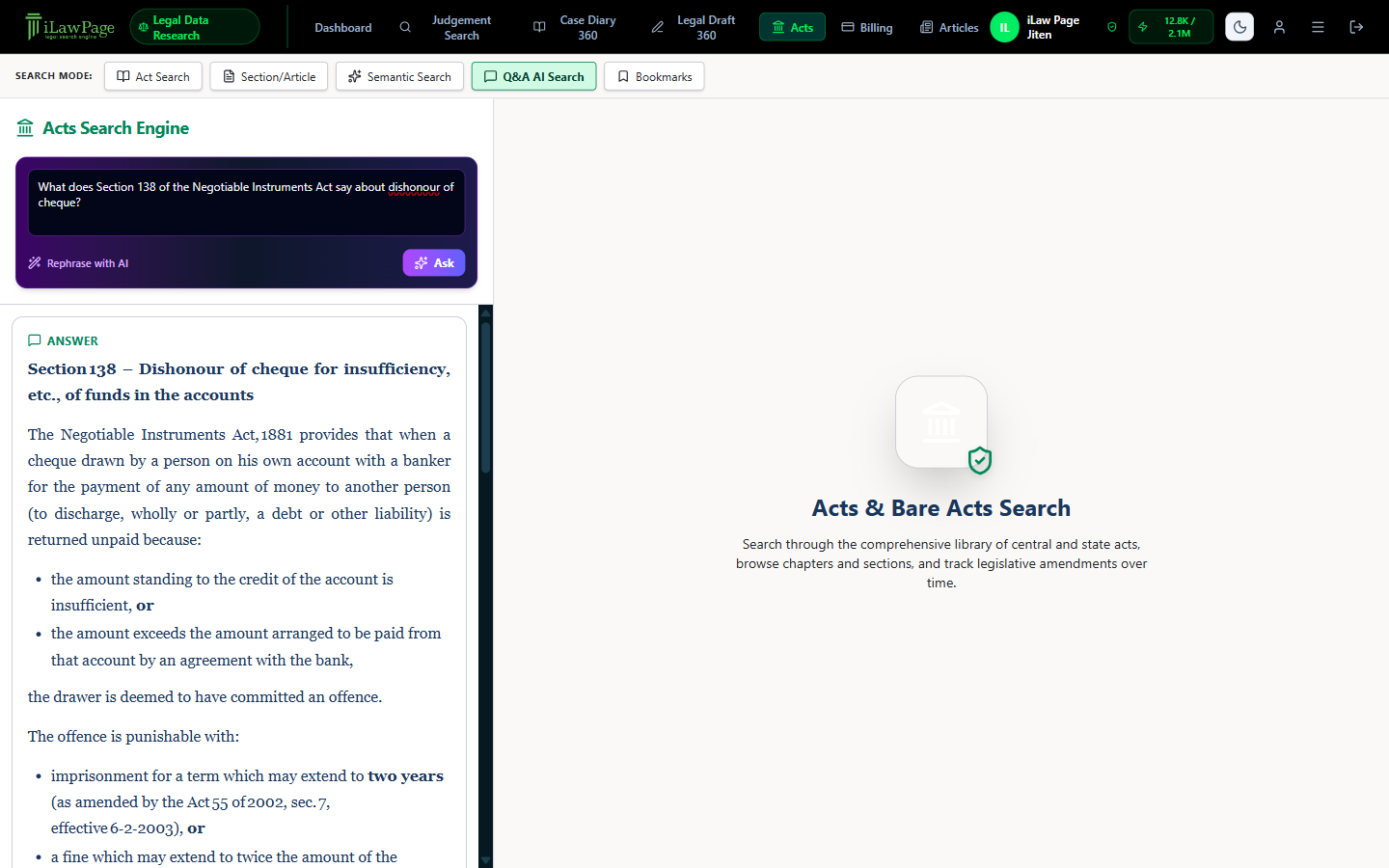Click the scrollbar down arrow
Image resolution: width=1389 pixels, height=868 pixels.
coord(485,860)
